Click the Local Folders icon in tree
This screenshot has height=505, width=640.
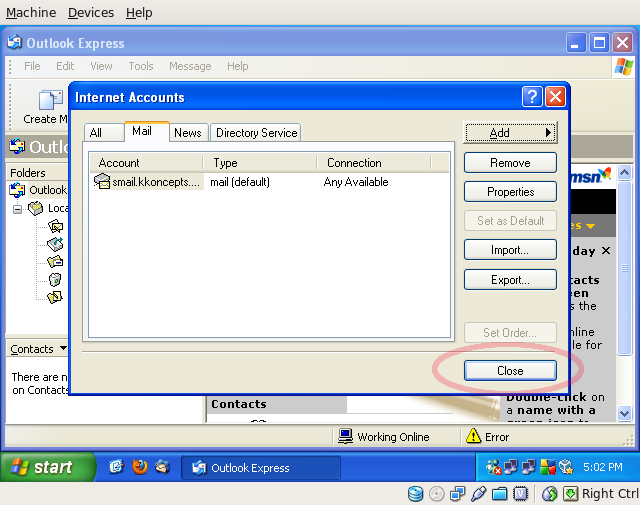36,208
